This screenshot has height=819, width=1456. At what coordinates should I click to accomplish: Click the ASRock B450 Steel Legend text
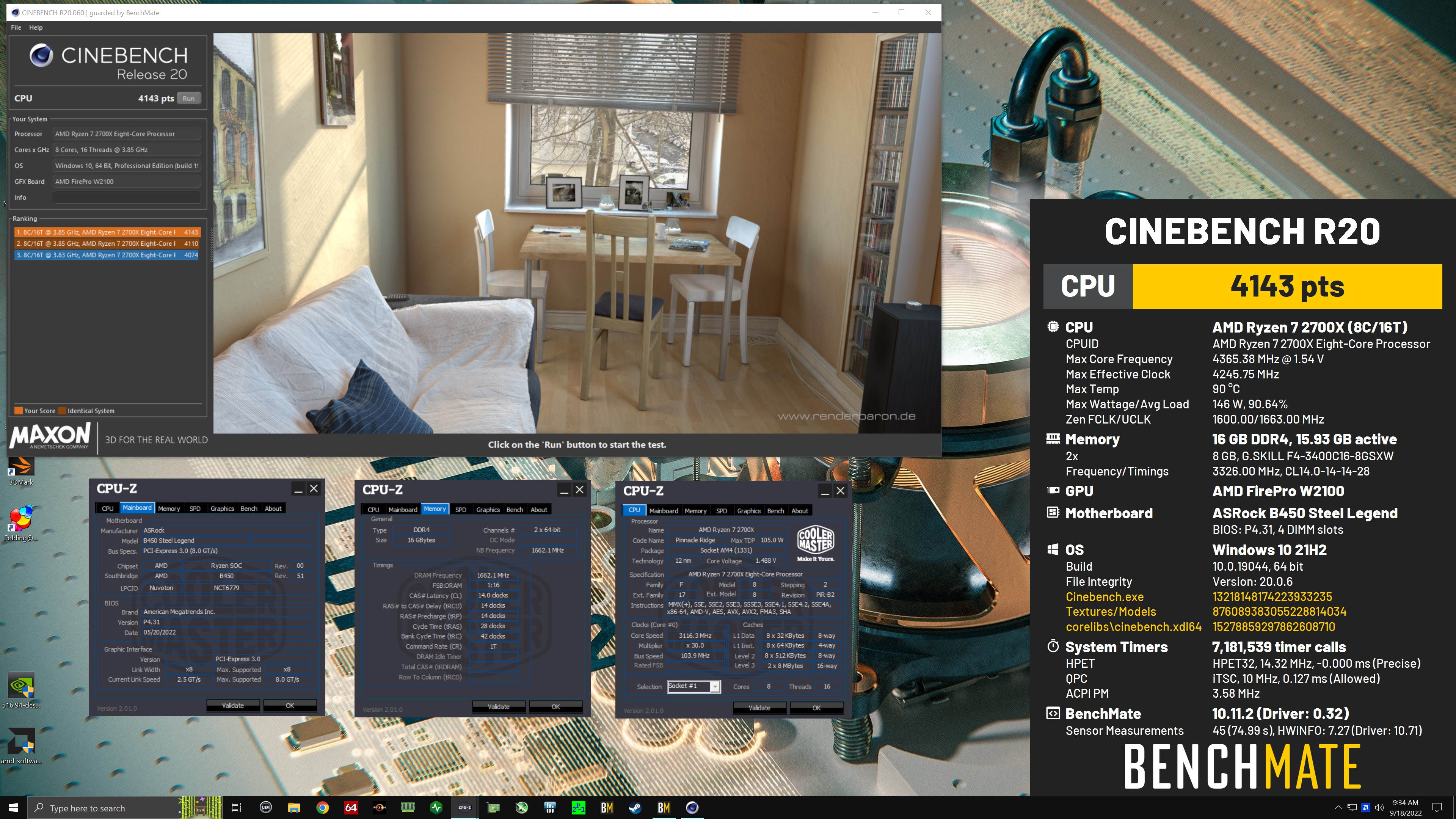[1305, 513]
